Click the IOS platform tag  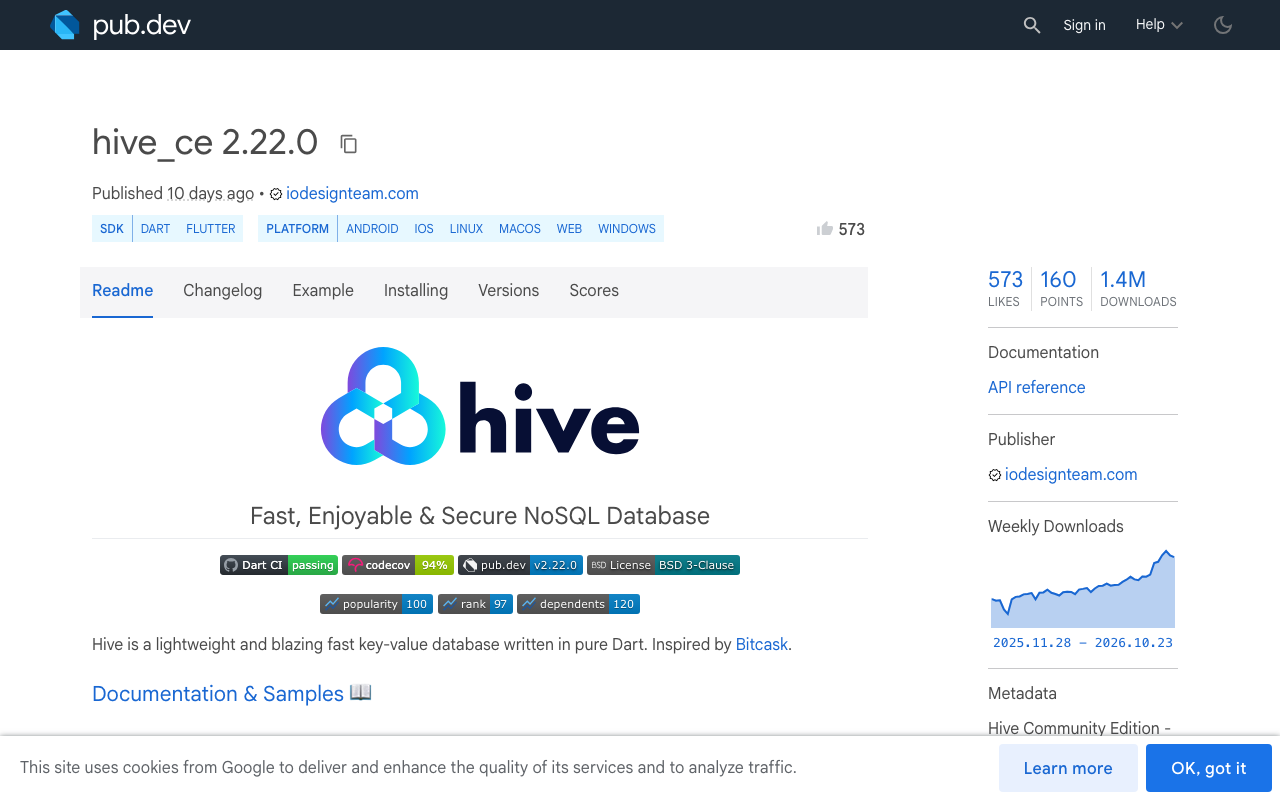(424, 229)
